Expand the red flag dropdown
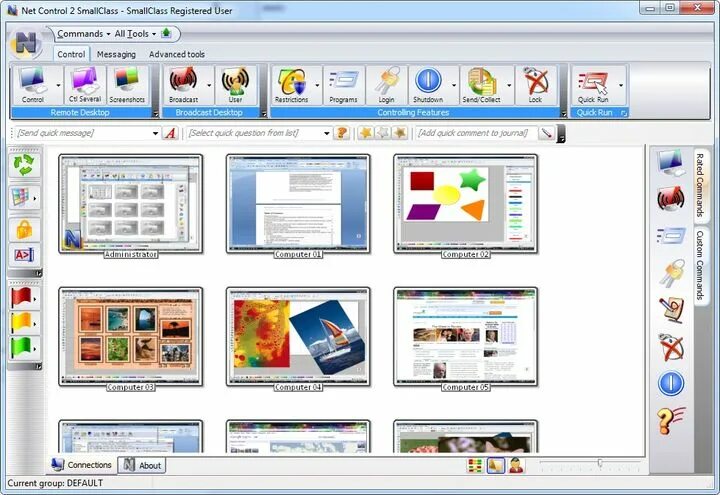Screen dimensions: 720x495 coord(35,298)
